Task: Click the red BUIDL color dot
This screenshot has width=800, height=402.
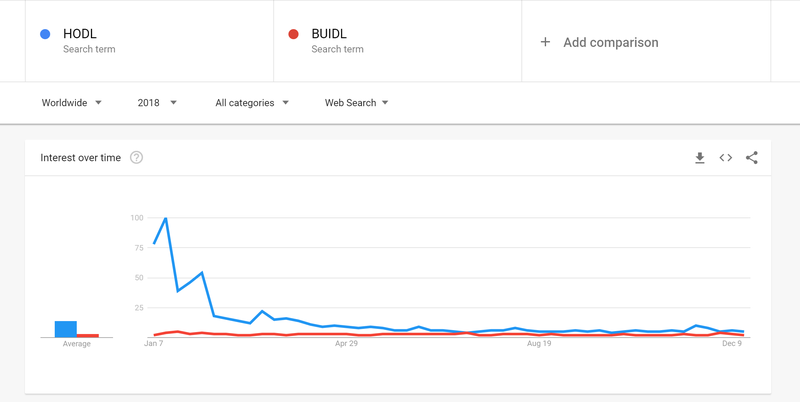Action: (x=293, y=35)
